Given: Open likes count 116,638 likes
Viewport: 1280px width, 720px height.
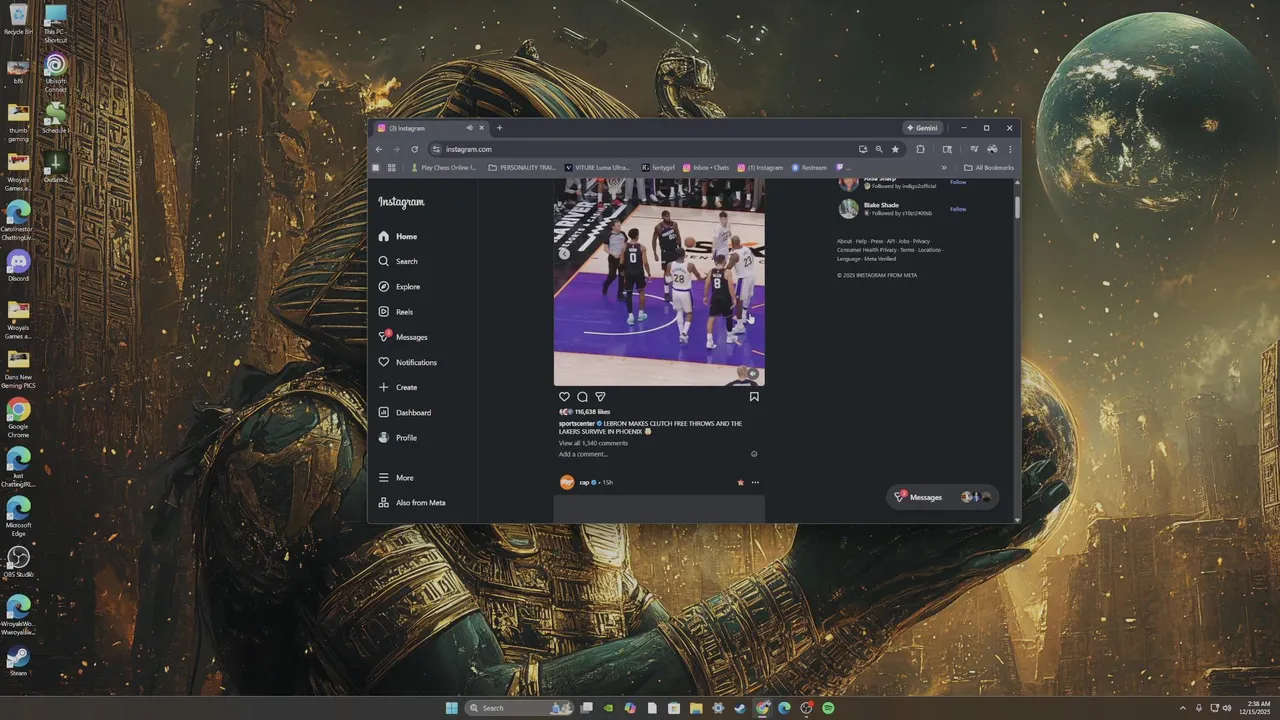Looking at the screenshot, I should tap(592, 412).
